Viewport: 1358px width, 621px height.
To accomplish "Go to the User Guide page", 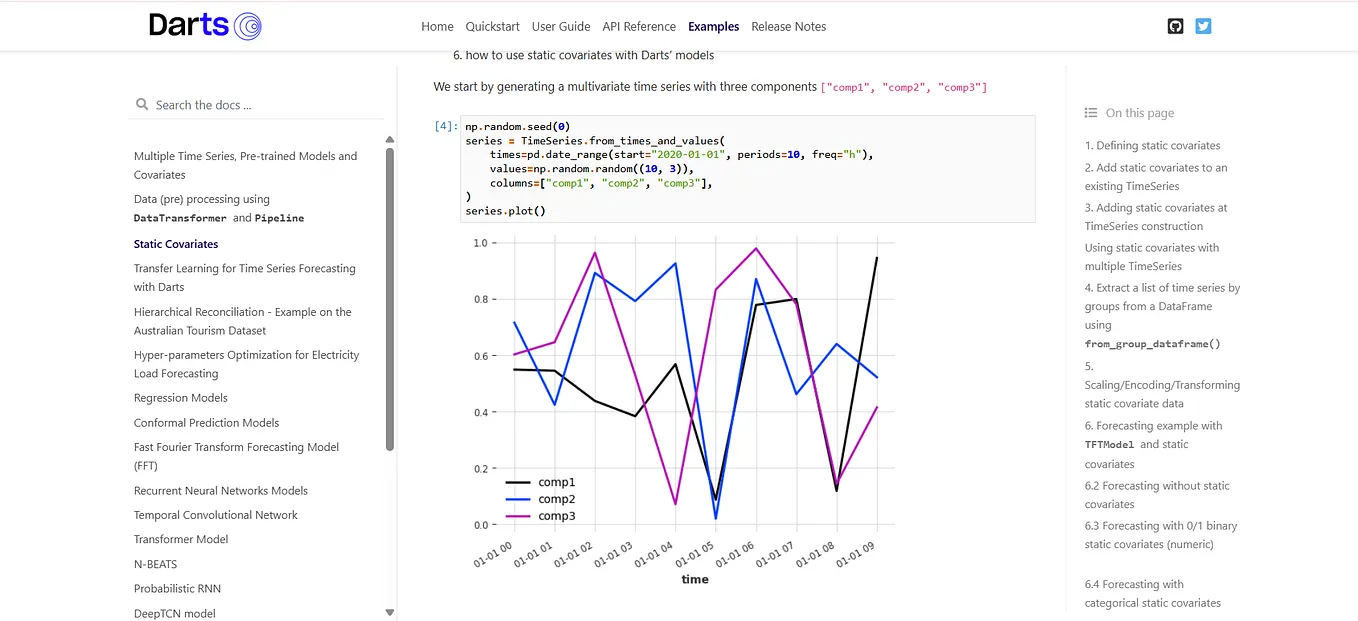I will point(561,26).
